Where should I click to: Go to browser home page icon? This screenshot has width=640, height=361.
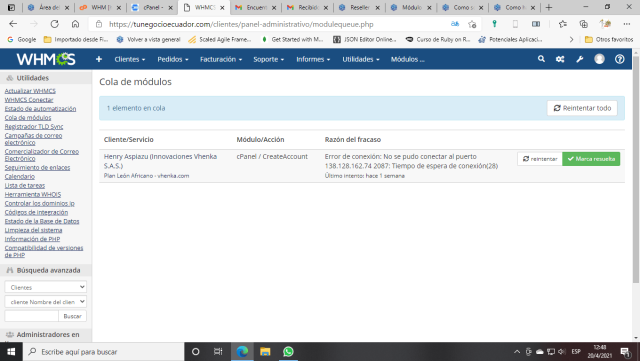click(75, 24)
